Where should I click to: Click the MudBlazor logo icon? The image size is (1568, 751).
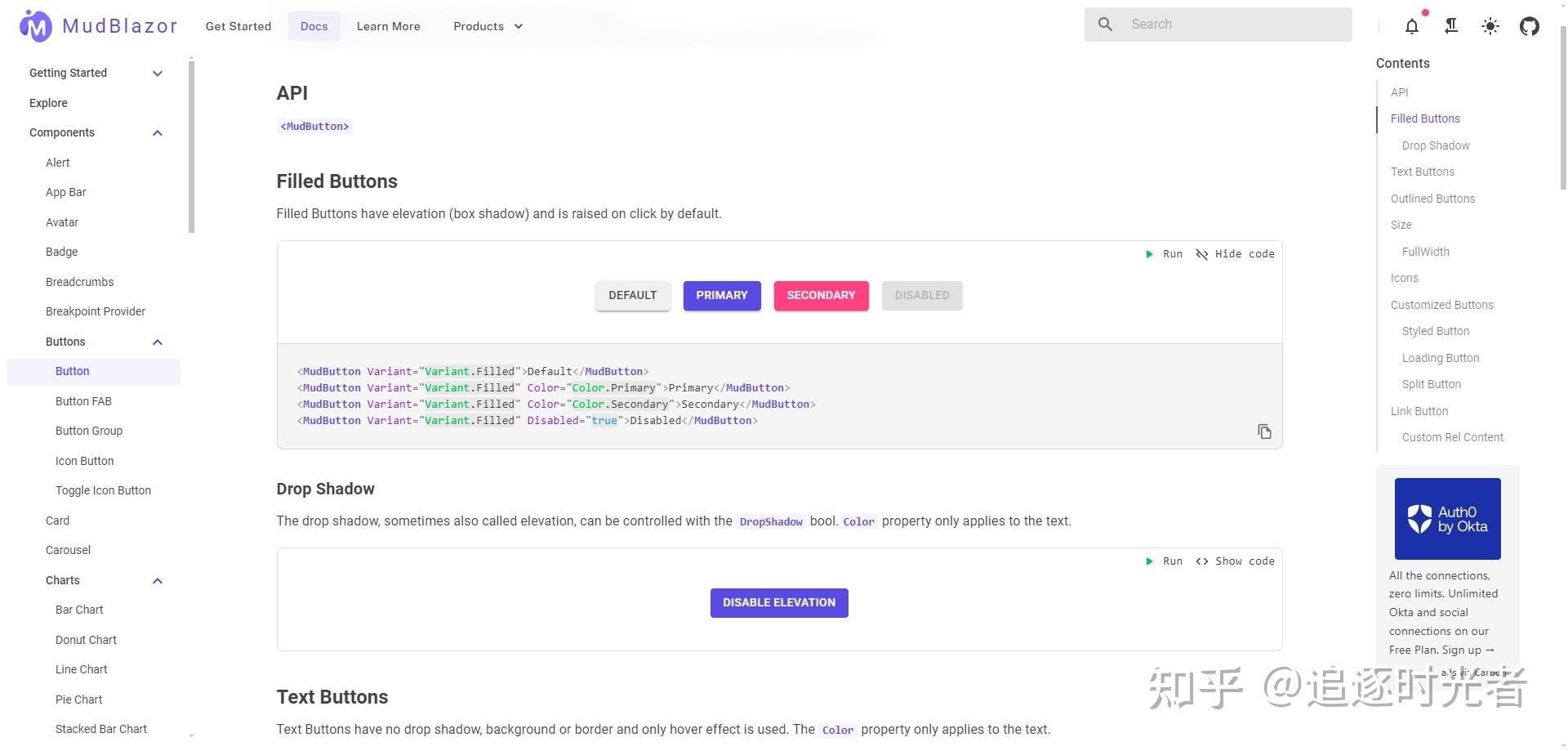pyautogui.click(x=35, y=26)
